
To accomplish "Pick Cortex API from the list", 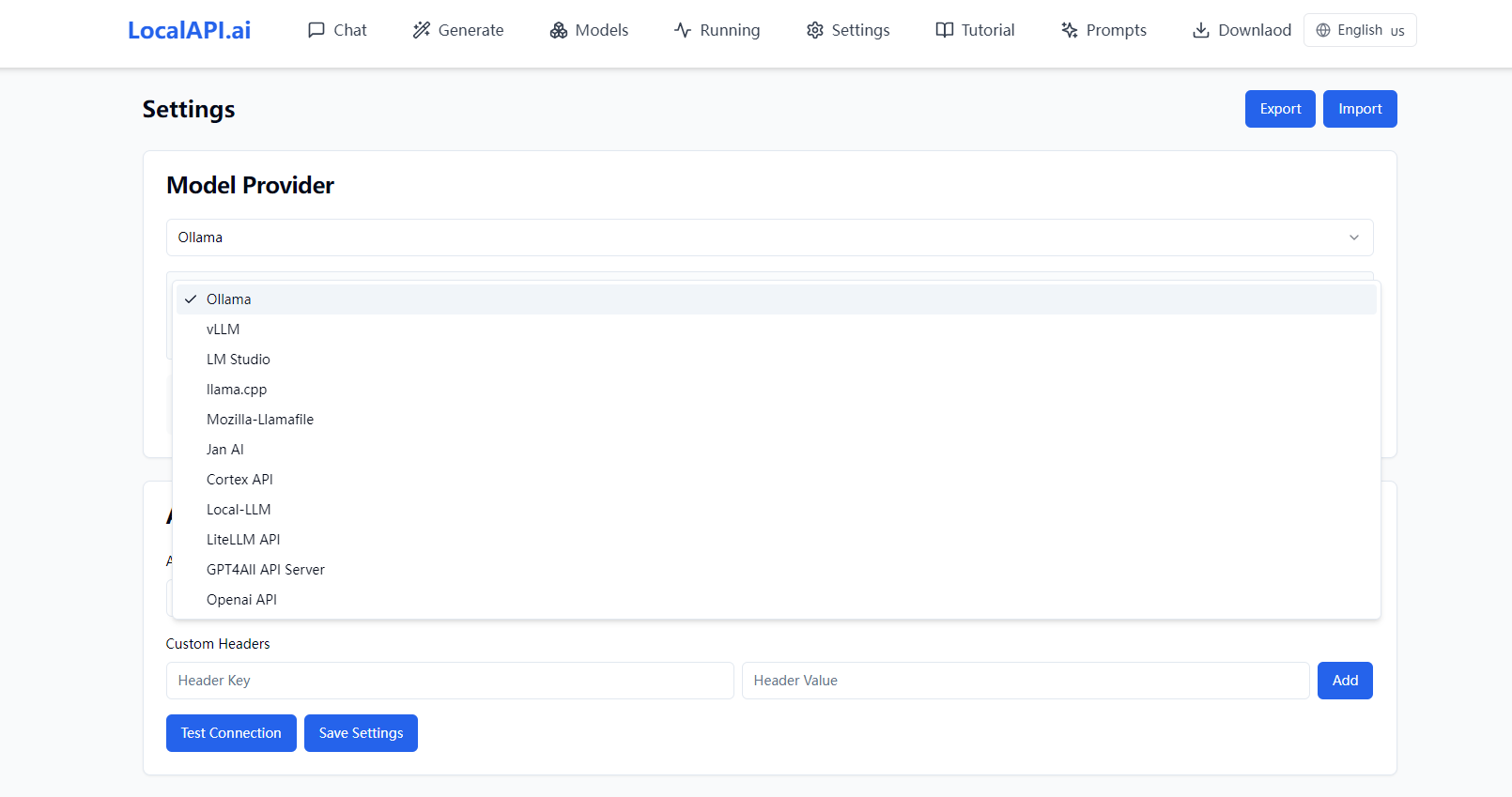I will pyautogui.click(x=777, y=480).
